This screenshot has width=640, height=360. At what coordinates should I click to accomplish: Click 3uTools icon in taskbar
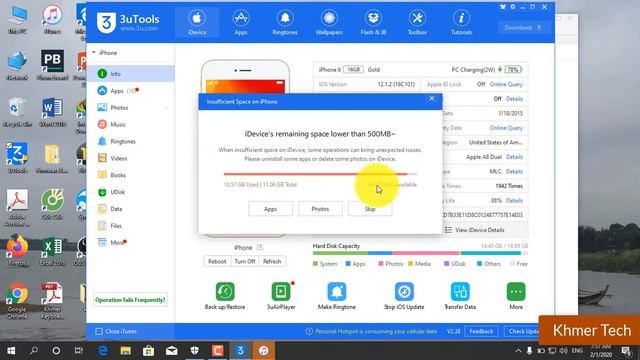pyautogui.click(x=240, y=351)
